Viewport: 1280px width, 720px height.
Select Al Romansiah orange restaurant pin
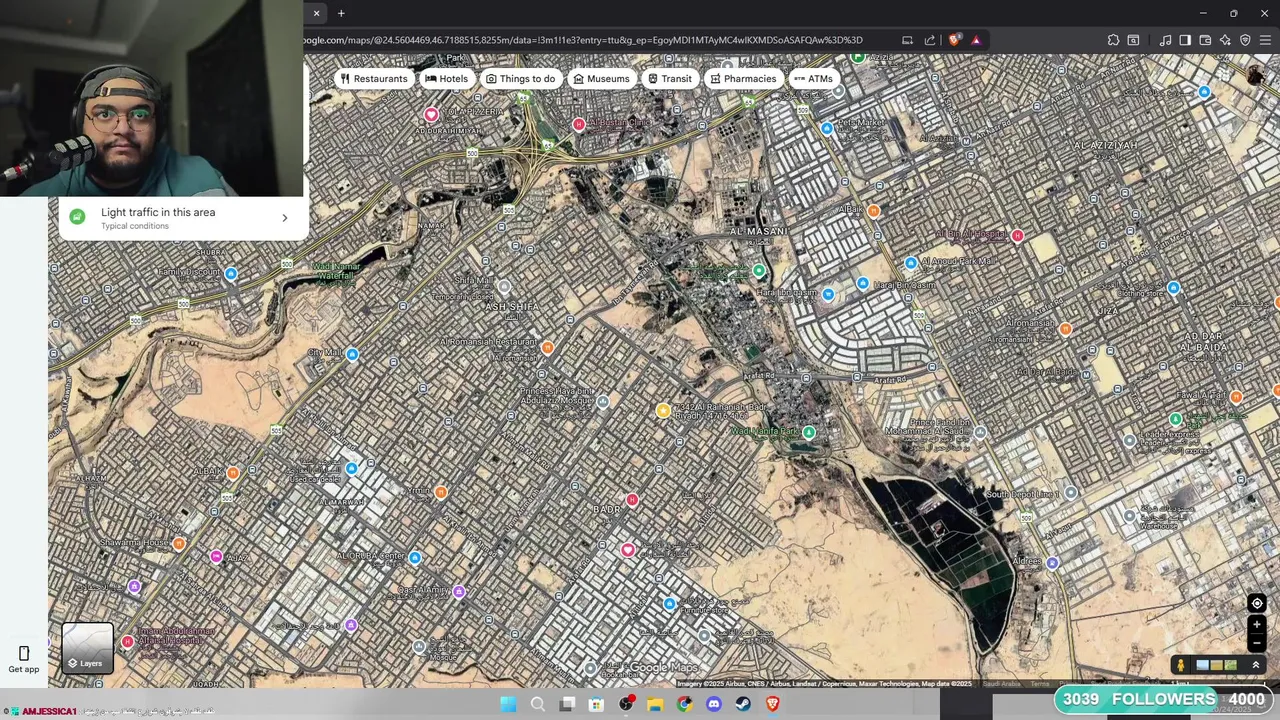(x=547, y=347)
